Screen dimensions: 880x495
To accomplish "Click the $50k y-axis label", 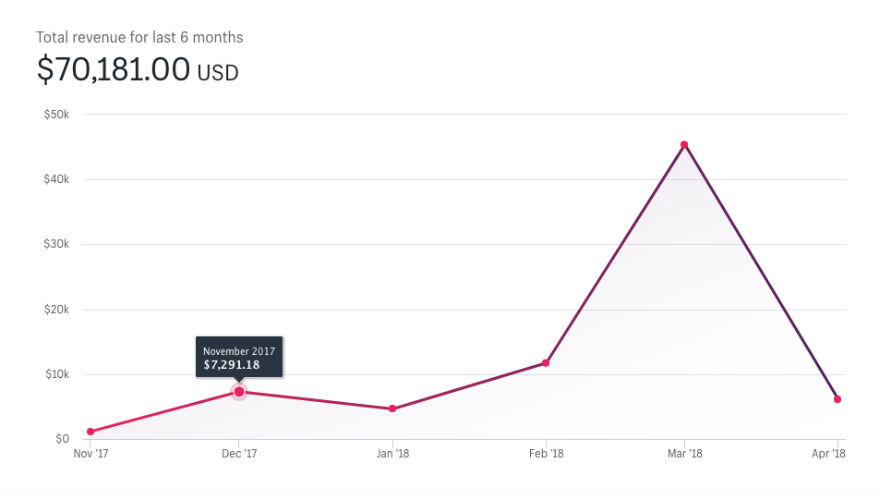I will coord(55,114).
